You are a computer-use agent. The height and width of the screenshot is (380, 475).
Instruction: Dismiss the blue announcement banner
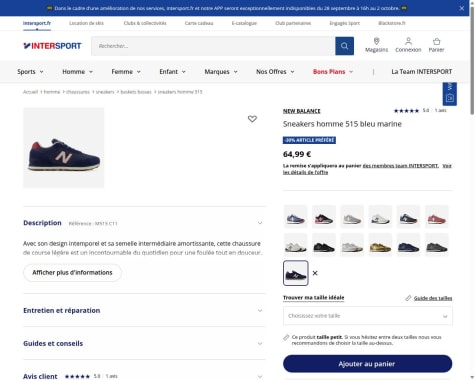click(x=462, y=8)
